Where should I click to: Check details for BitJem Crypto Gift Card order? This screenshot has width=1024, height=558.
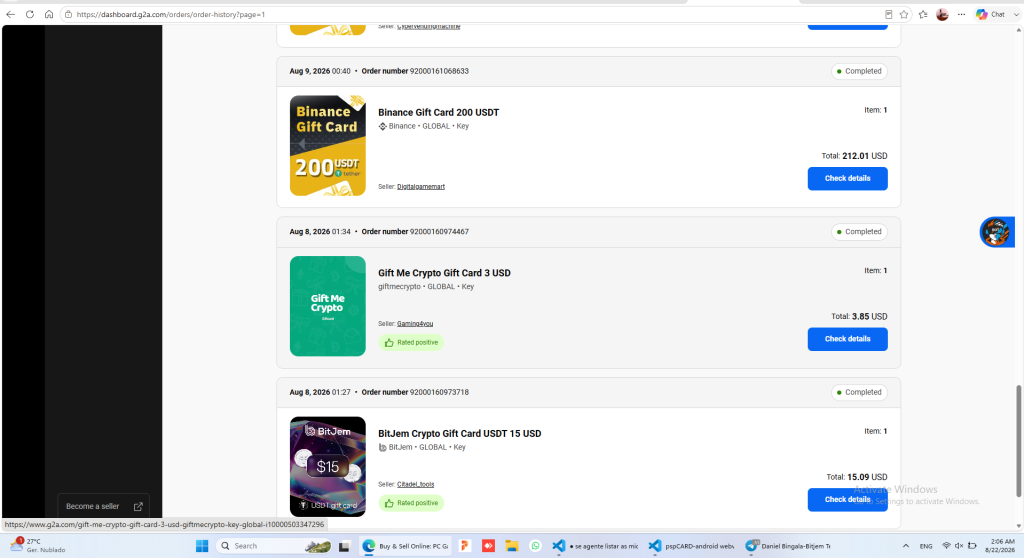click(847, 500)
